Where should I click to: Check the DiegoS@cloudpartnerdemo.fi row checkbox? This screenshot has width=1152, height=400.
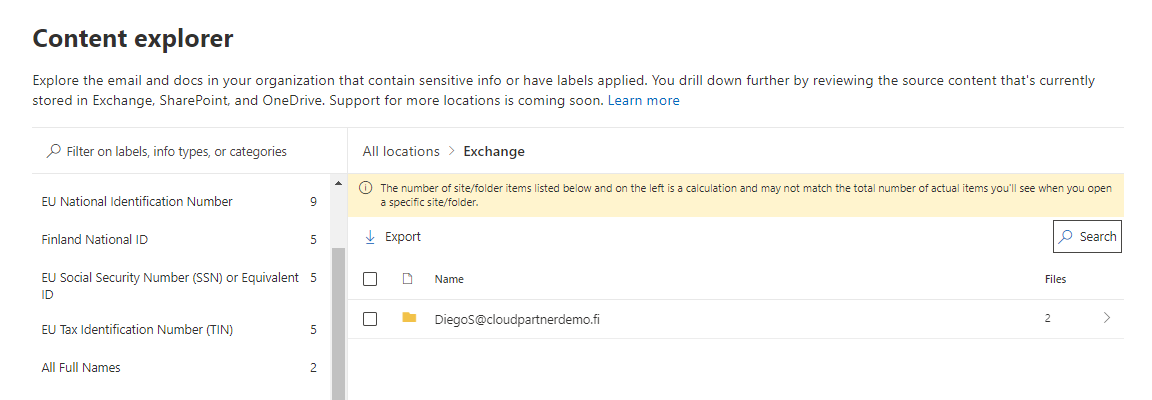coord(370,319)
